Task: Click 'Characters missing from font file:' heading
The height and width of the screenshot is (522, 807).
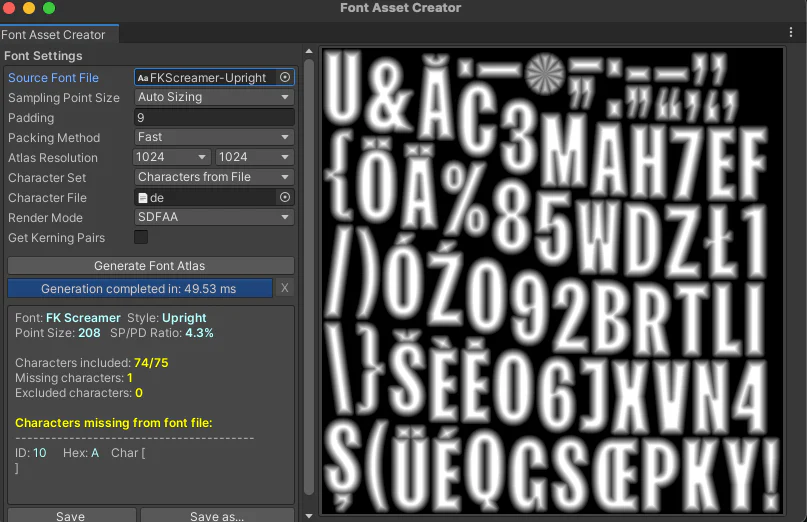Action: 114,423
